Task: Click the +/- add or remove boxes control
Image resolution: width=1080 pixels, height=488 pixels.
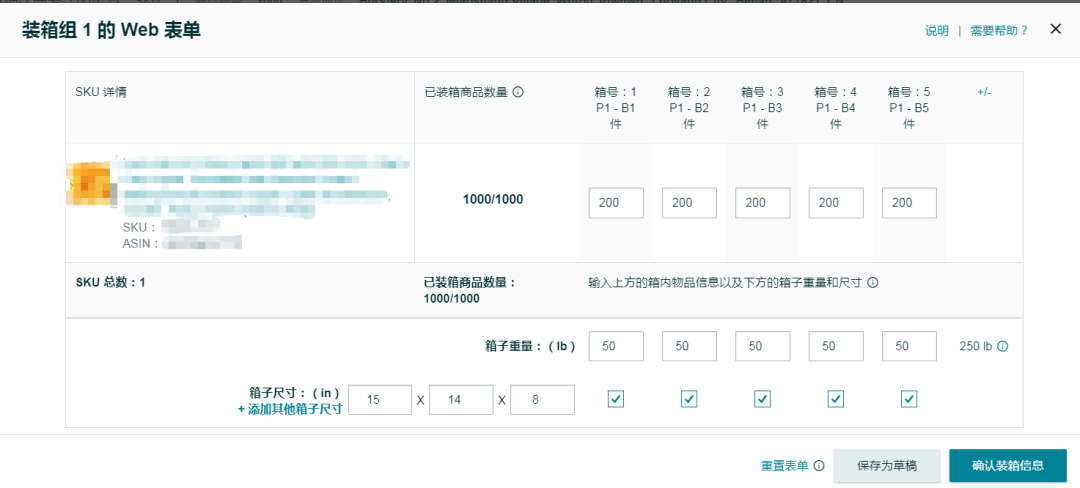Action: click(x=984, y=92)
